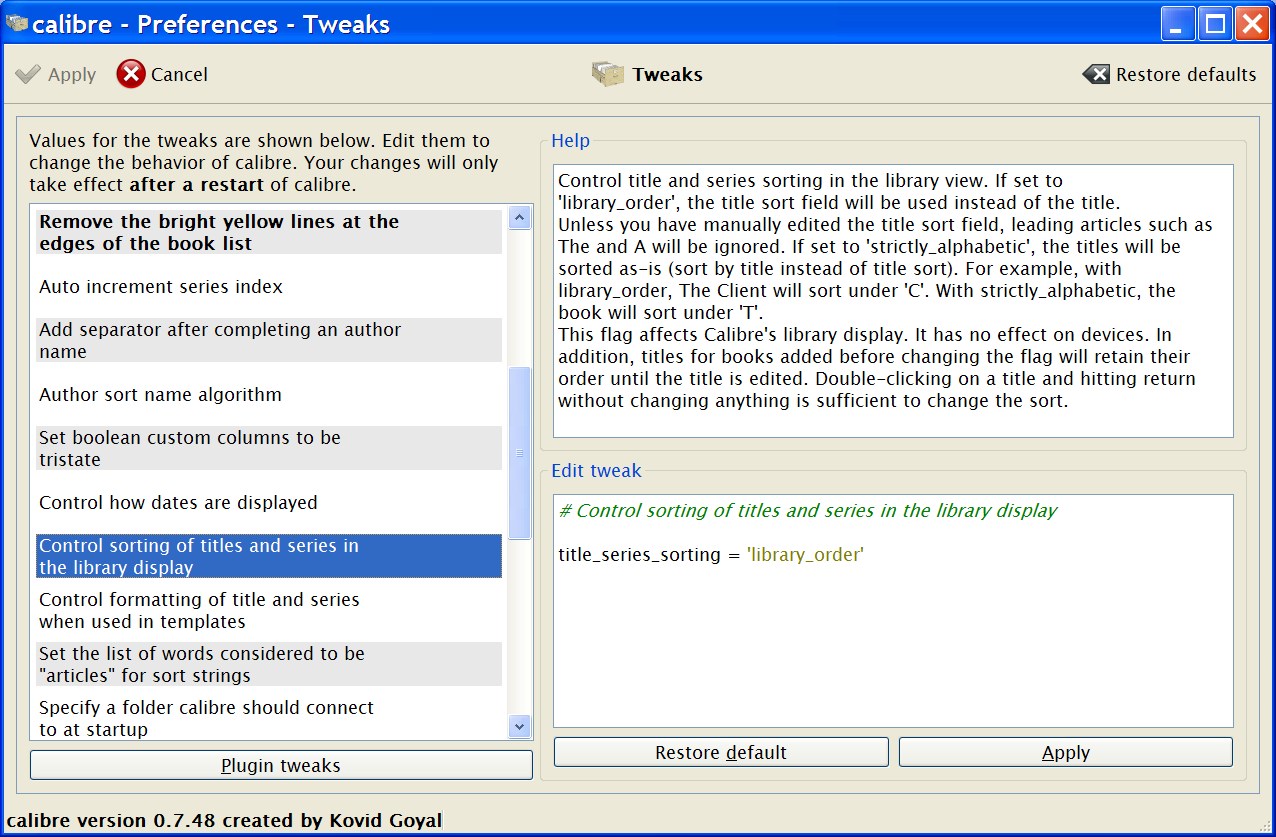Open the Plugin tweaks button
Image resolution: width=1276 pixels, height=837 pixels.
(281, 765)
